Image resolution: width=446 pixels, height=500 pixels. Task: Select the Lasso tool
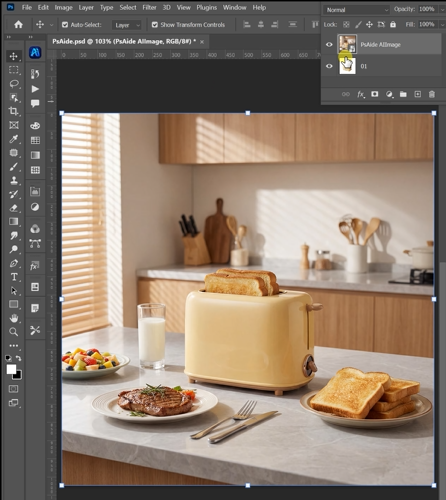(14, 84)
